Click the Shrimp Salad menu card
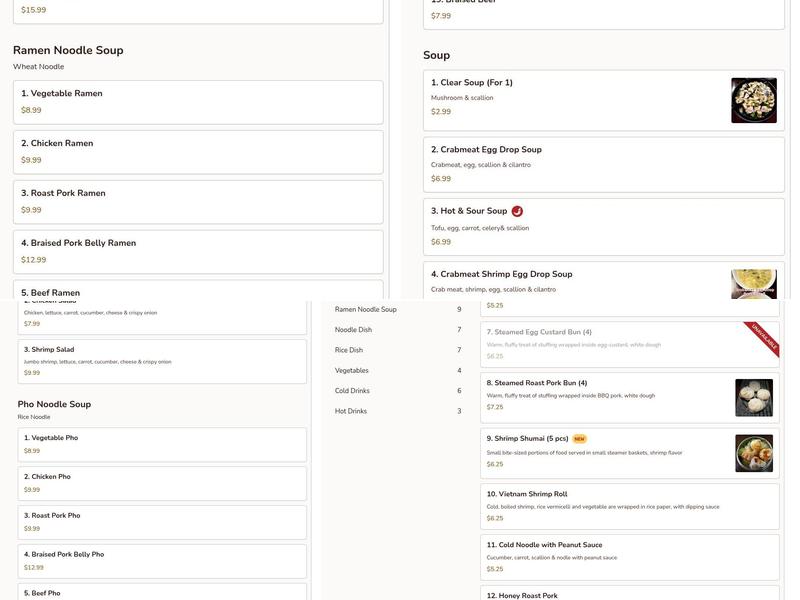The height and width of the screenshot is (600, 800). pos(162,361)
